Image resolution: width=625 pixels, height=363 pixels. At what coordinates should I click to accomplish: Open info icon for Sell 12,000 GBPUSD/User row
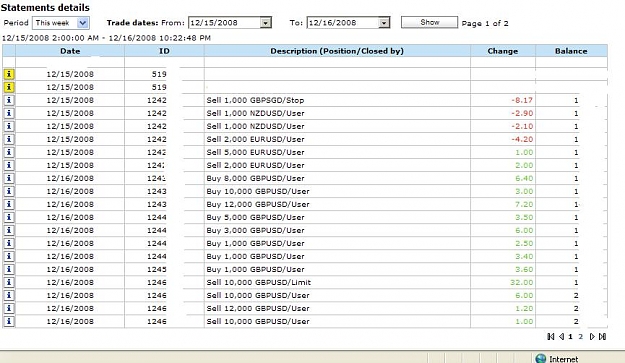coord(9,308)
